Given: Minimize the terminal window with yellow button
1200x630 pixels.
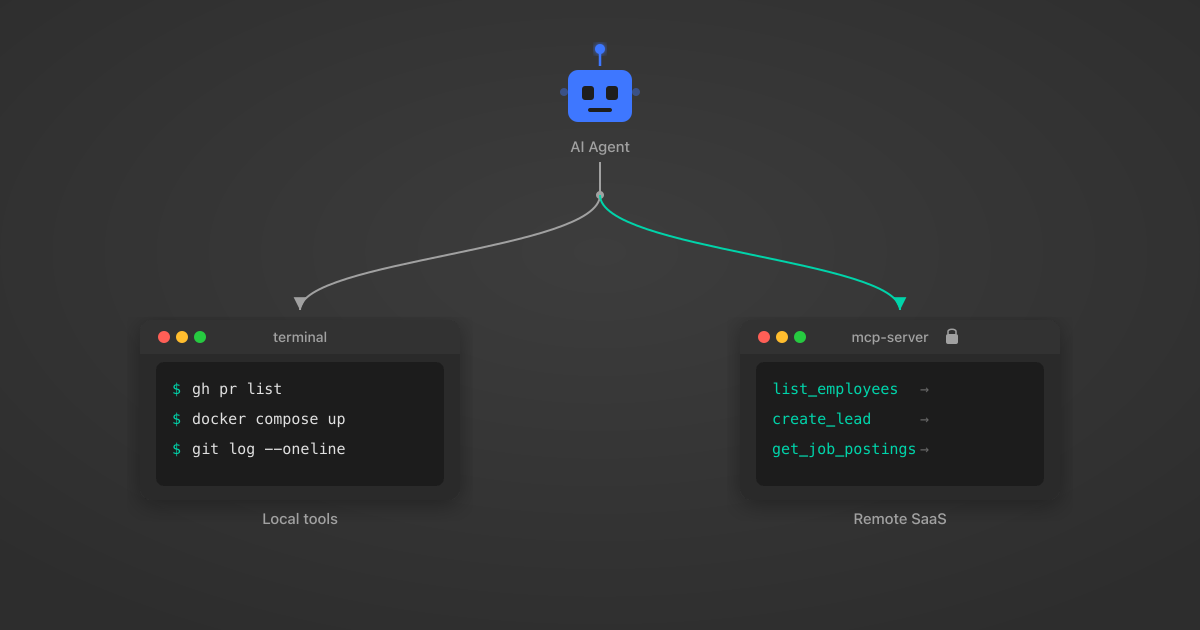Looking at the screenshot, I should [x=182, y=337].
